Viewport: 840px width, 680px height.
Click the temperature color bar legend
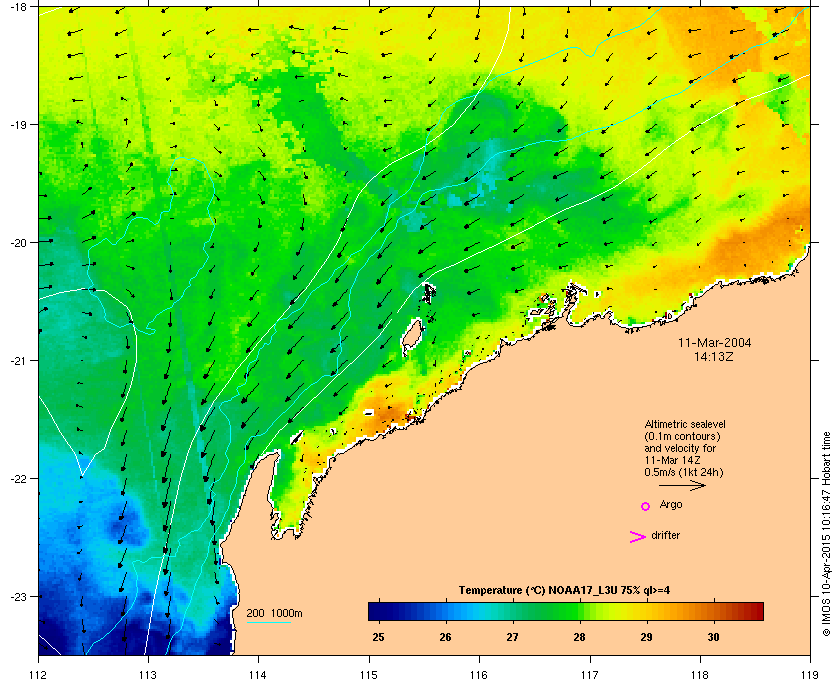click(566, 611)
